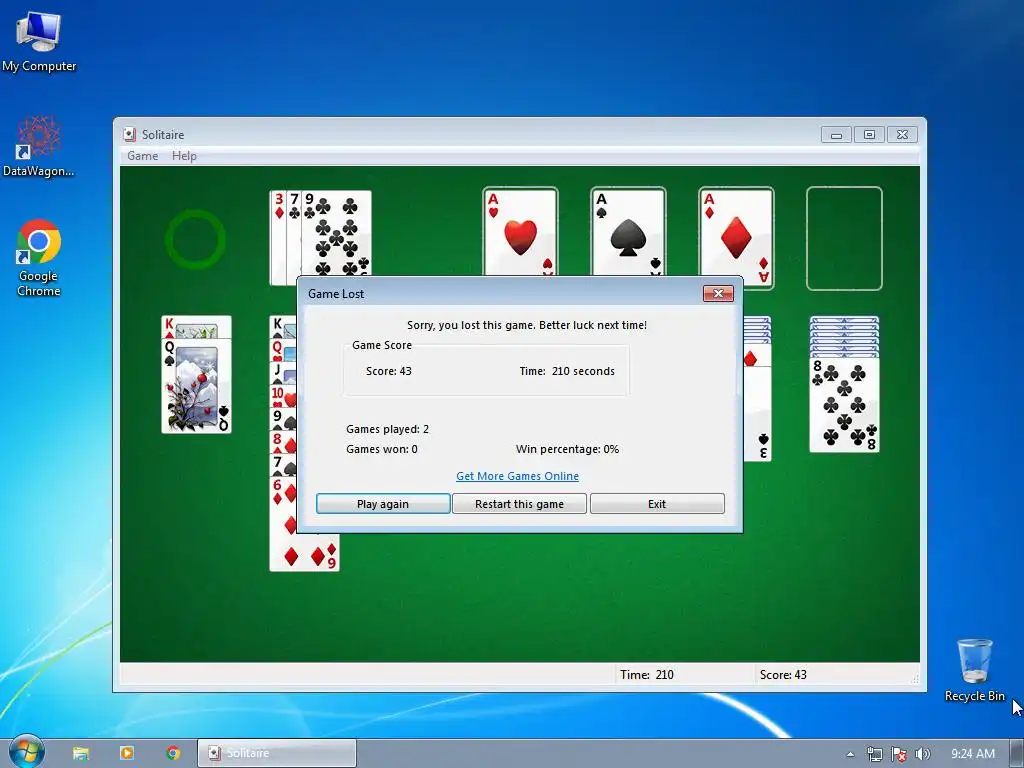The image size is (1024, 768).
Task: Click the Ace of diamonds foundation
Action: 736,238
